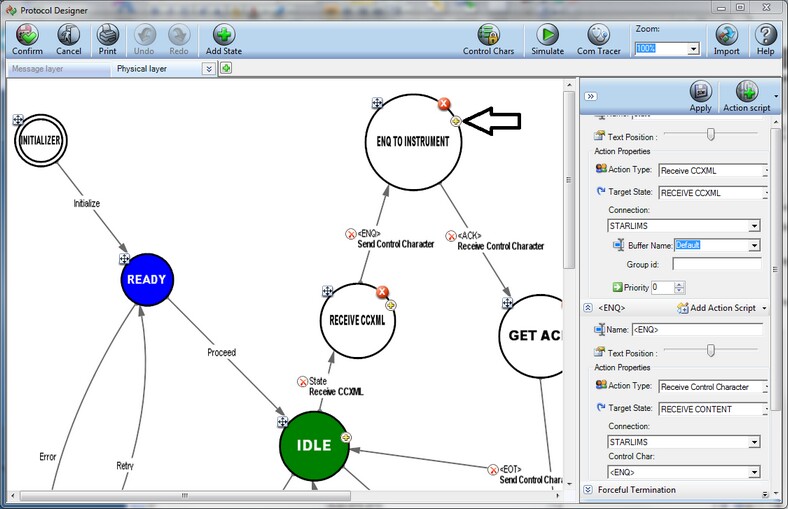Delete the RECEIVE CCXML state

[x=382, y=292]
